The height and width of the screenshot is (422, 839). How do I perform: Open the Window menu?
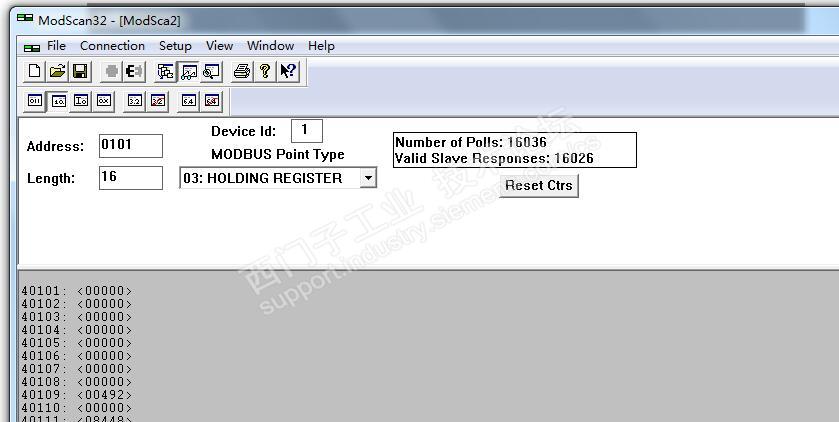click(270, 46)
